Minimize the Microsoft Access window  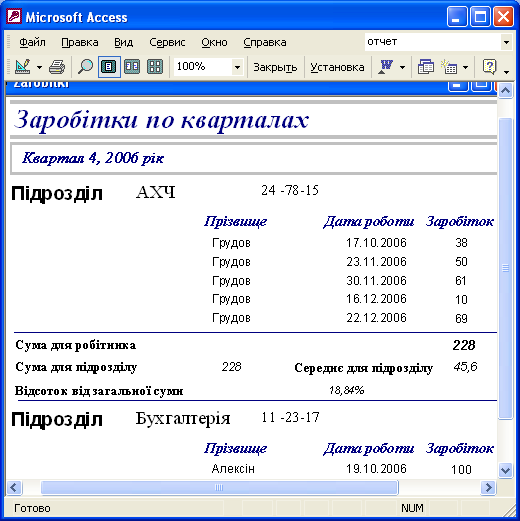(457, 17)
